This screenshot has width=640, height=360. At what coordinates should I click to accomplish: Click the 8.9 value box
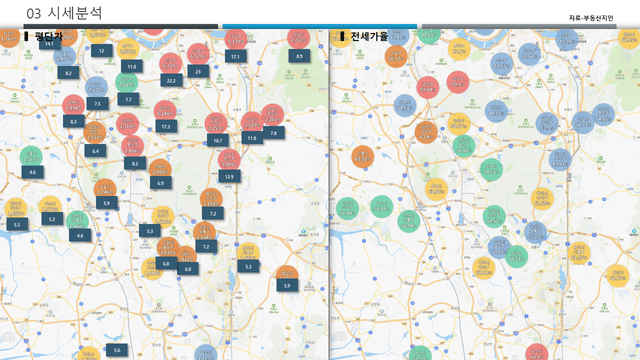click(x=299, y=56)
